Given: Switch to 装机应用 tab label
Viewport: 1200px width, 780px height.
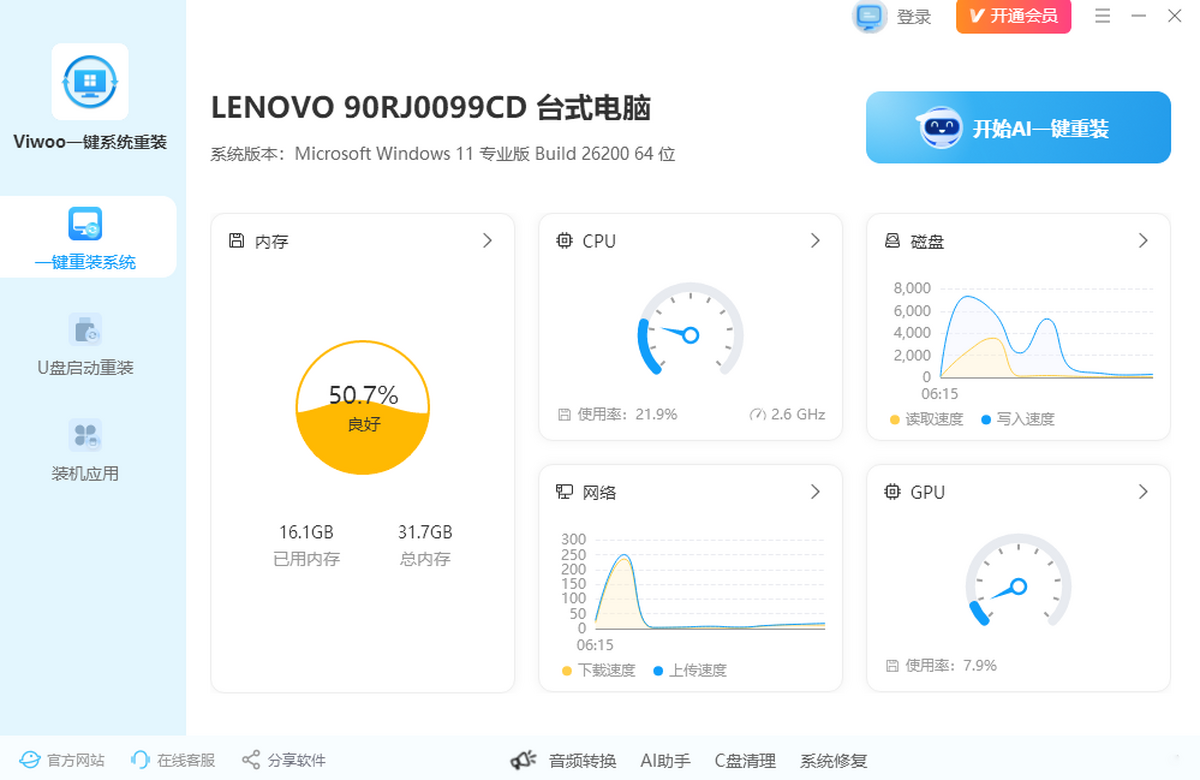Looking at the screenshot, I should click(85, 474).
